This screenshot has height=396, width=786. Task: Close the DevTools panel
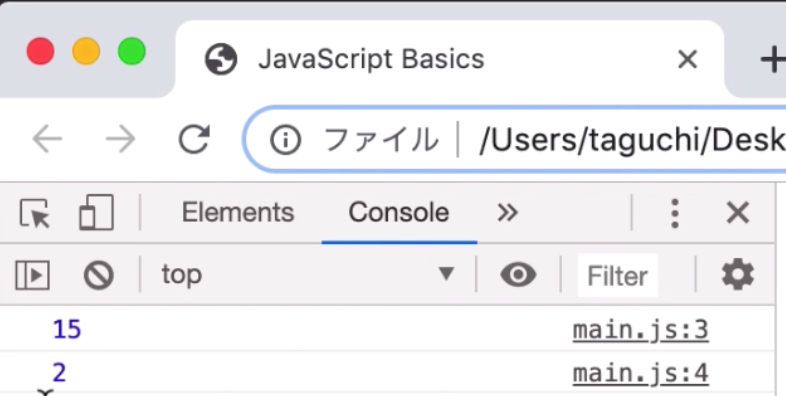click(737, 213)
